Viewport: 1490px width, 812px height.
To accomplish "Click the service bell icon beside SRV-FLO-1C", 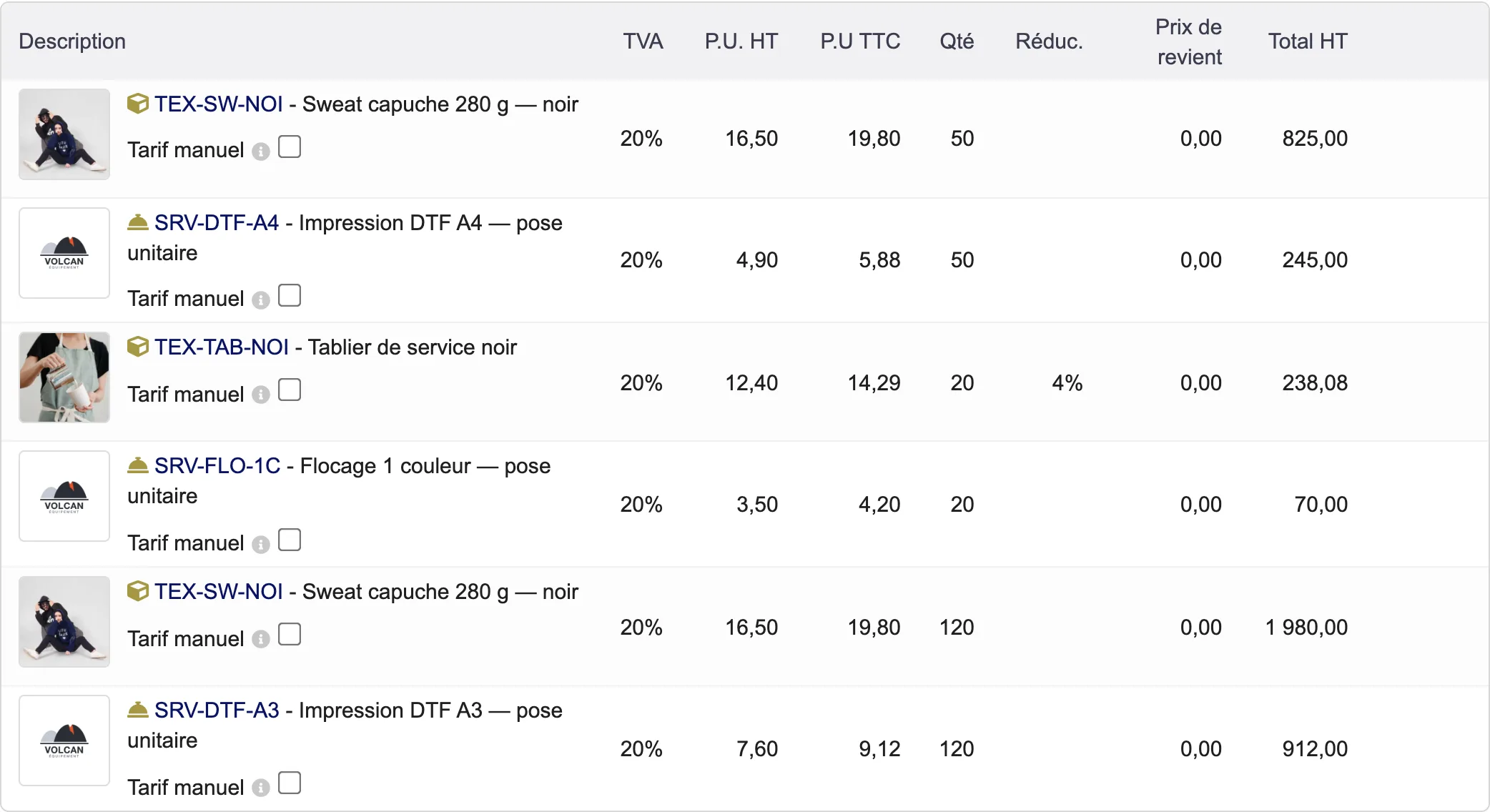I will tap(137, 465).
